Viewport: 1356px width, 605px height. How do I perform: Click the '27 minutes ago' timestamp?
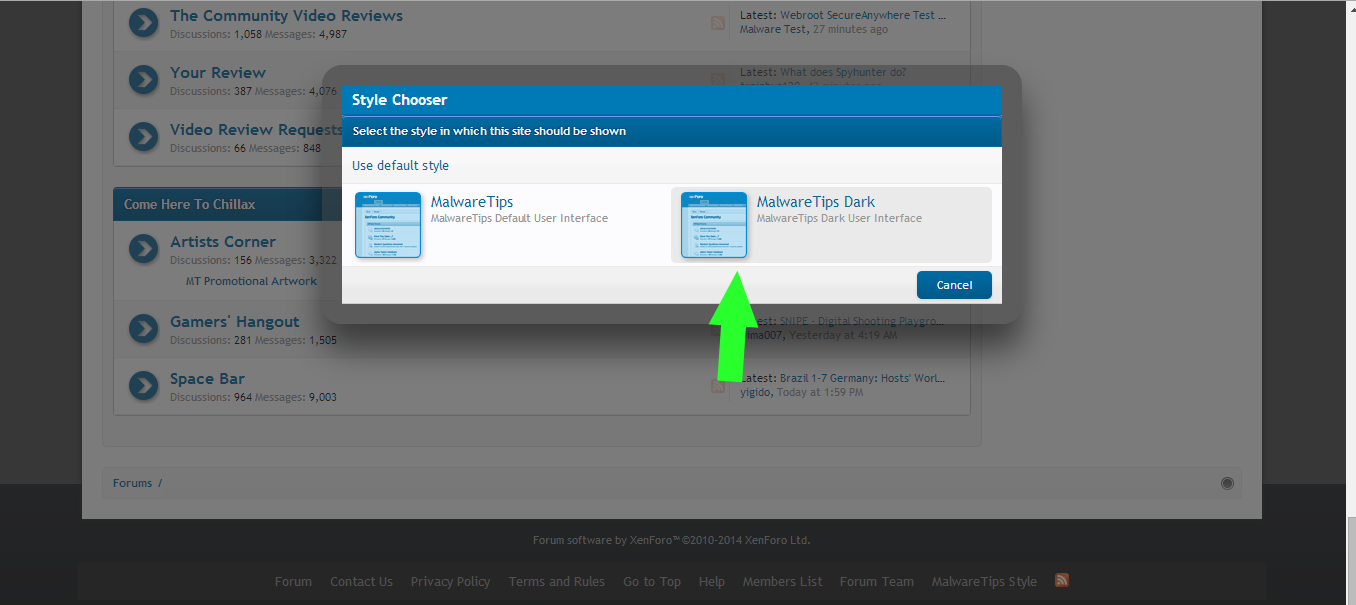pos(850,29)
